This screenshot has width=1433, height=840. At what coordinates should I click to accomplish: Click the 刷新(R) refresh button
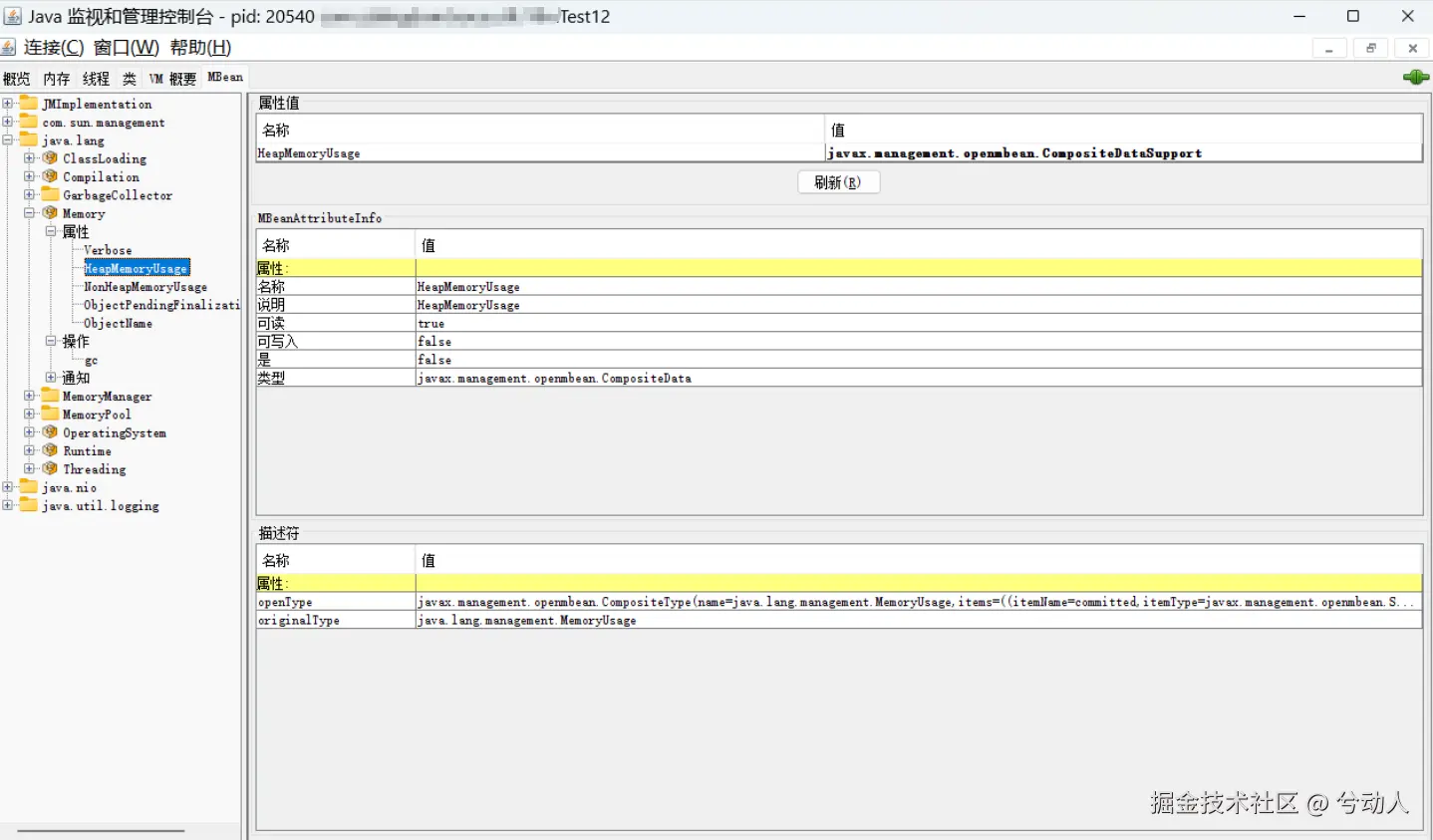pos(838,182)
